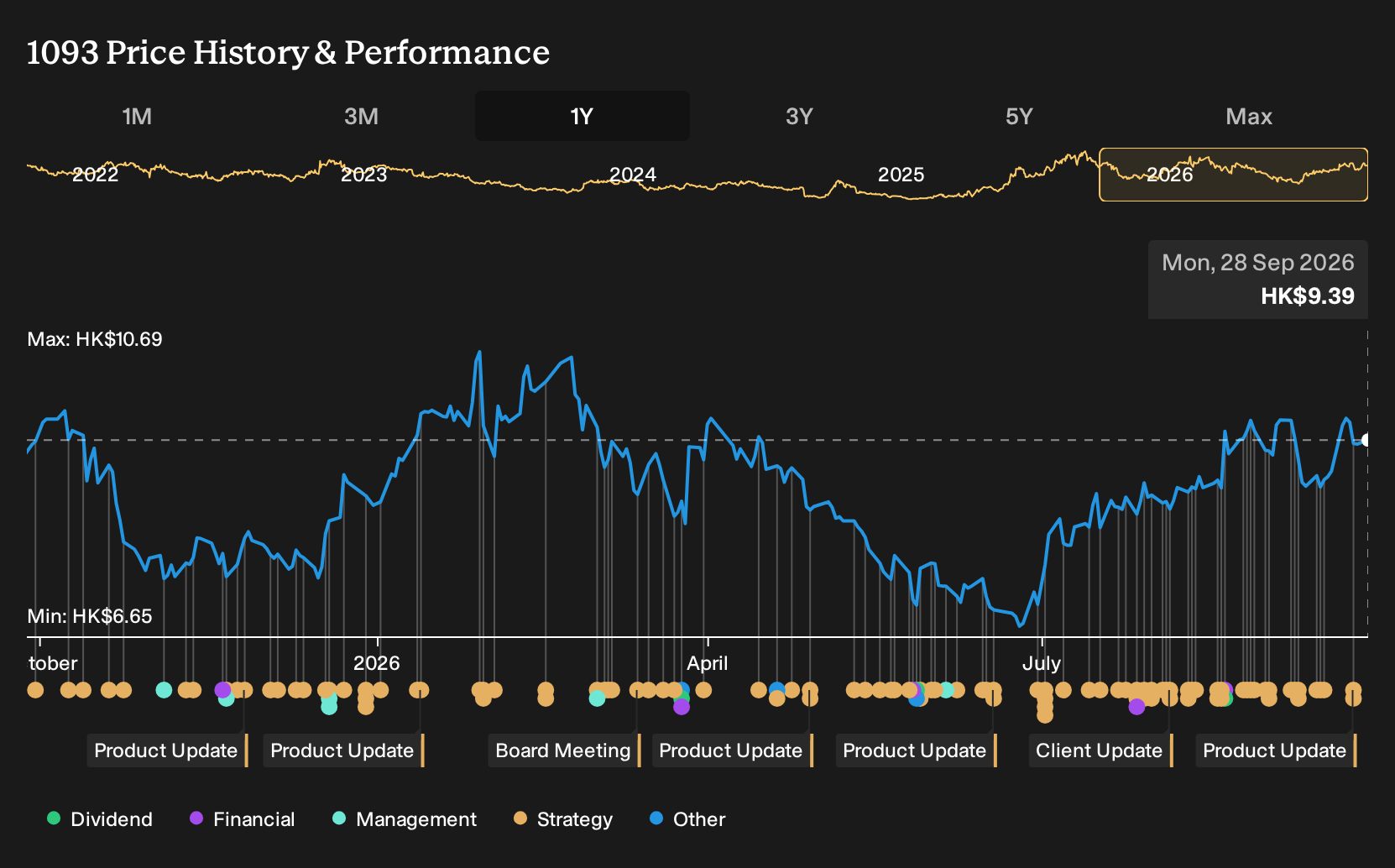Toggle the Dividend legend filter
Image resolution: width=1395 pixels, height=868 pixels.
click(100, 819)
